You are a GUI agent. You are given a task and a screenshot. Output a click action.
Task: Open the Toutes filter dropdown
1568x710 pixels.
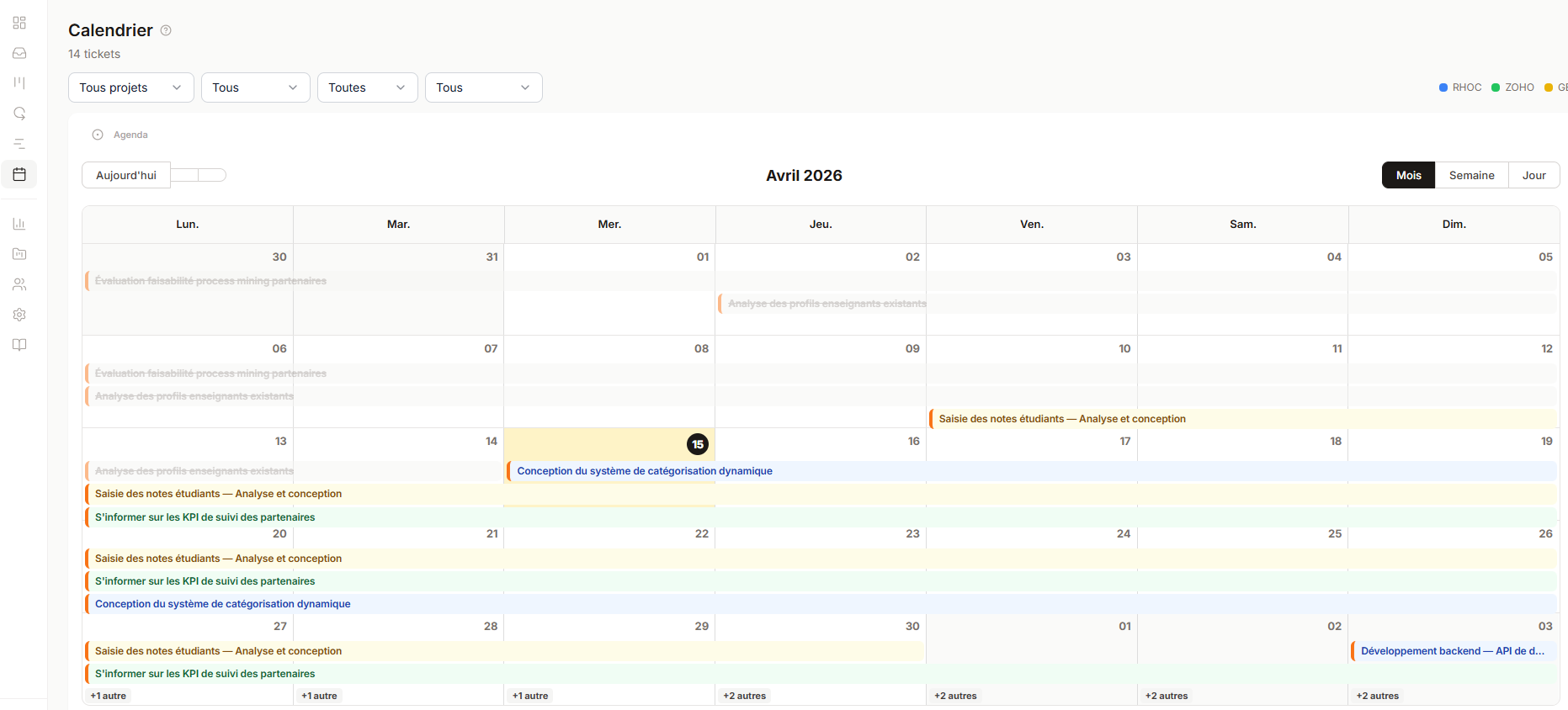(368, 87)
